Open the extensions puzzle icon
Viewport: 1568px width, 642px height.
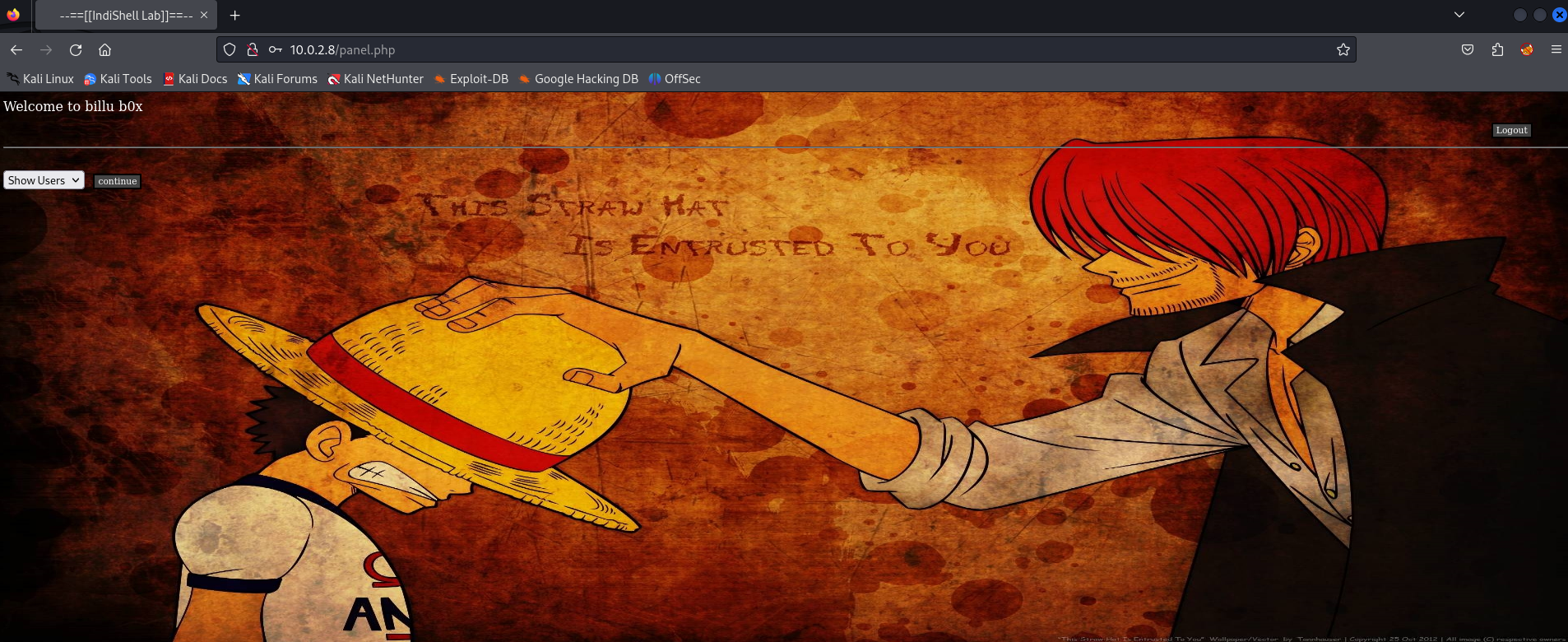click(x=1497, y=49)
